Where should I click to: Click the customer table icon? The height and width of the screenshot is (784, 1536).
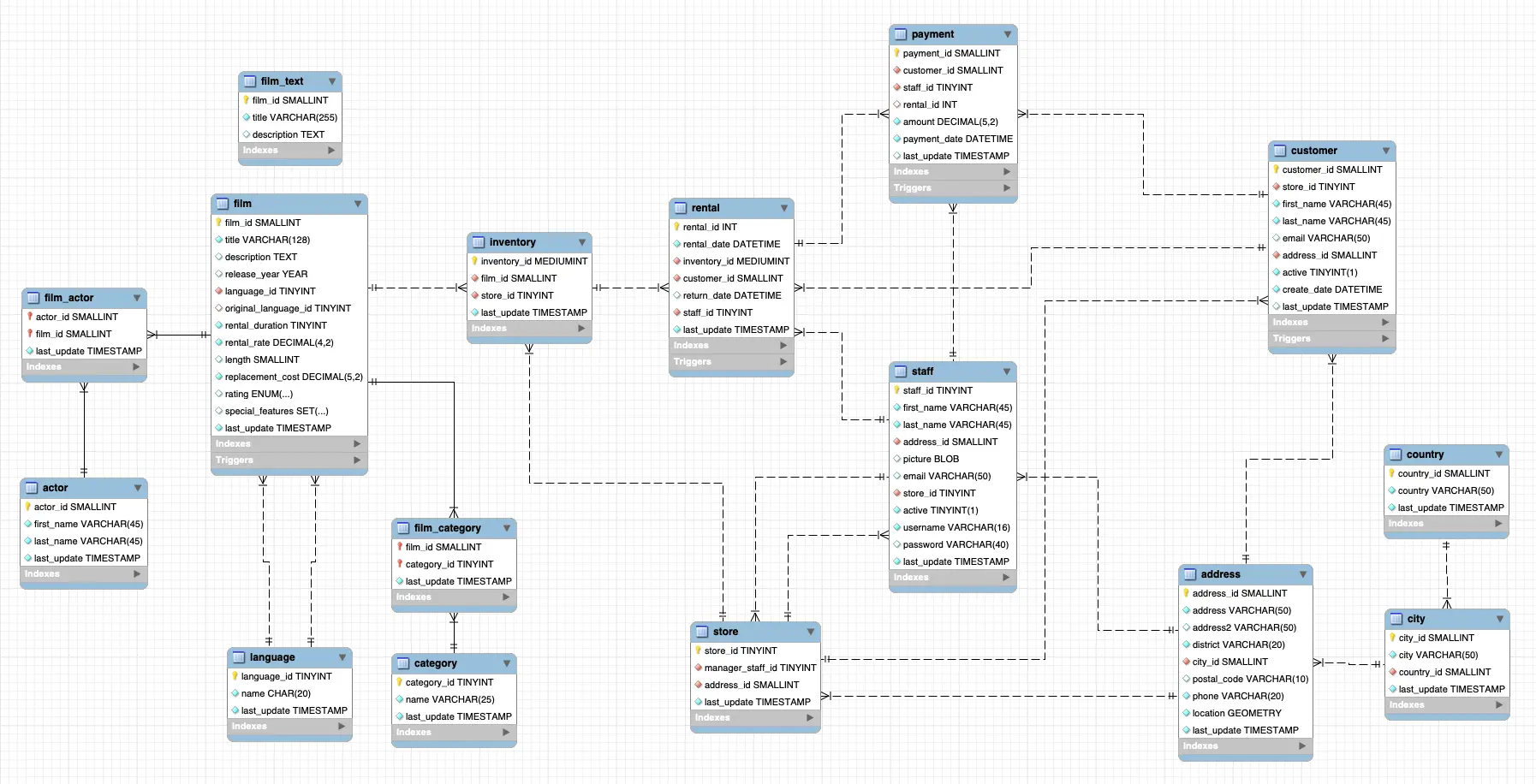(1279, 151)
